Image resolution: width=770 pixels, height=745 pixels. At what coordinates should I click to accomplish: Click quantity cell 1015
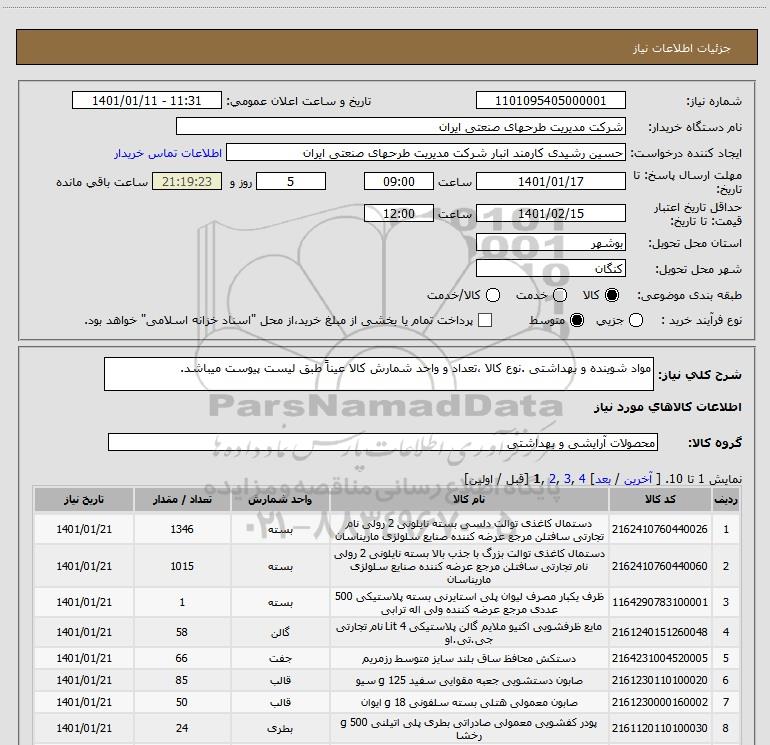point(182,566)
